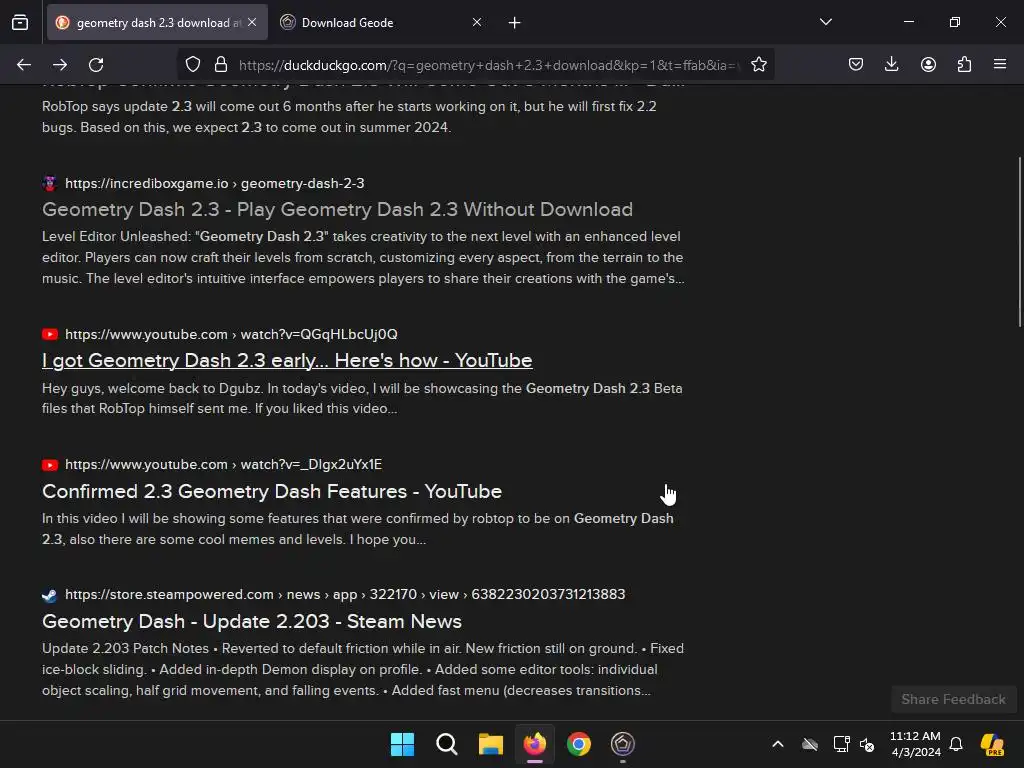Viewport: 1024px width, 768px height.
Task: Open Play Geometry Dash 2.3 Without Download result
Action: tap(337, 210)
